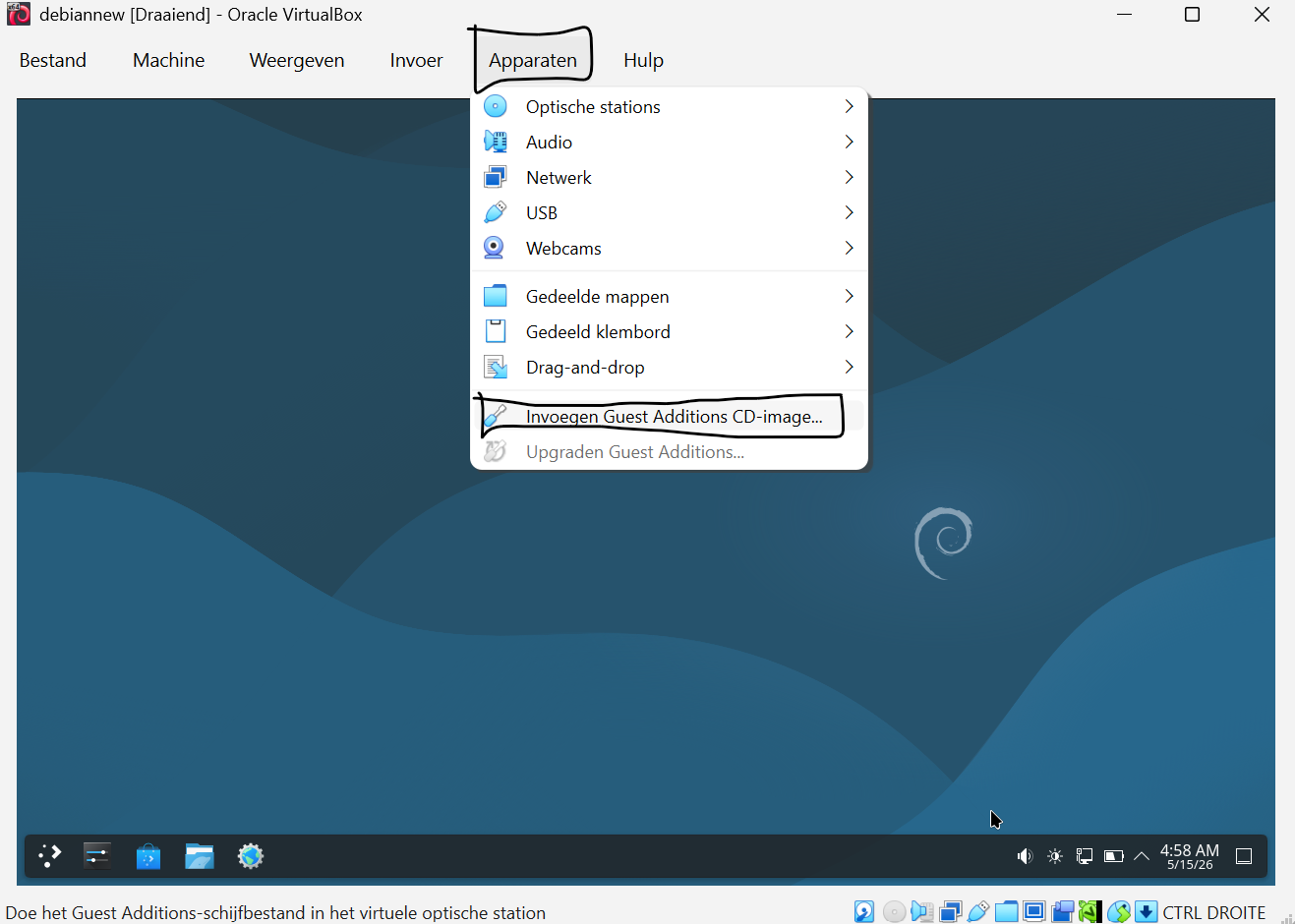Viewport: 1295px width, 924px height.
Task: Expand the USB submenu arrow
Action: (x=849, y=212)
